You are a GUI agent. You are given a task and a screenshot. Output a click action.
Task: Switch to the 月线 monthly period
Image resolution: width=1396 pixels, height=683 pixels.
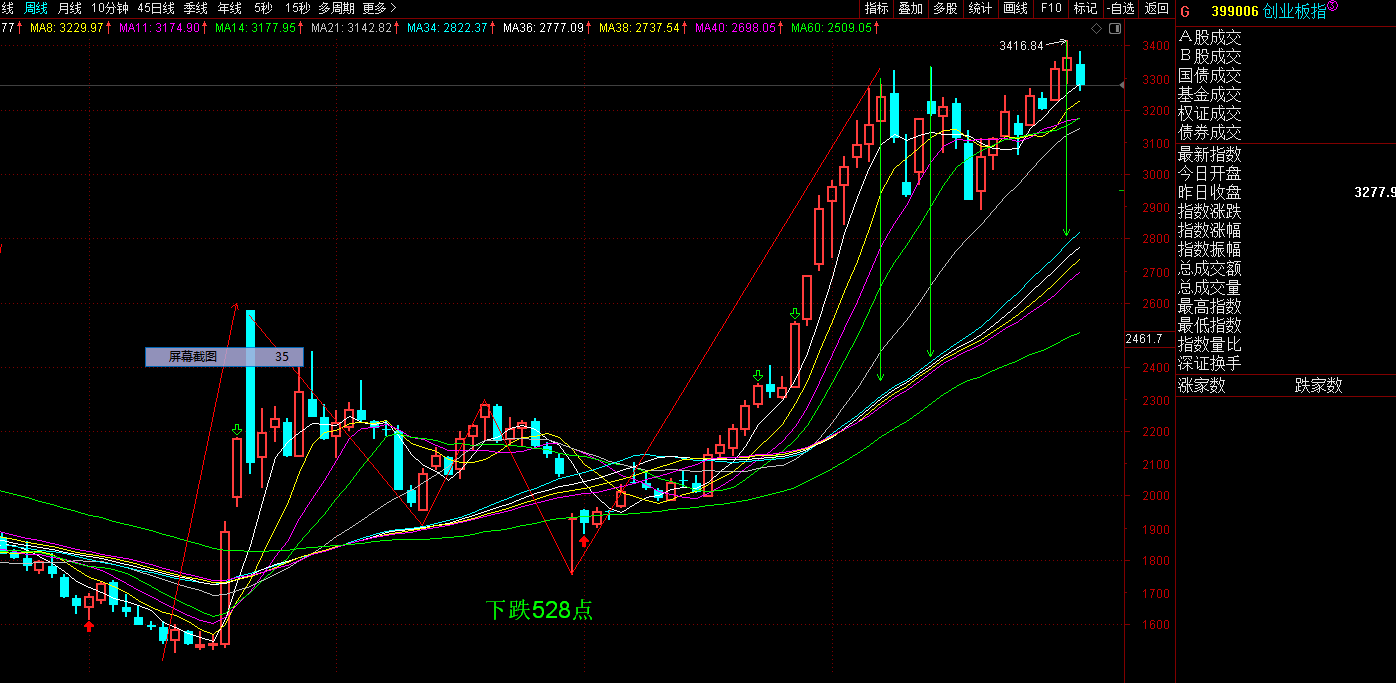click(70, 8)
